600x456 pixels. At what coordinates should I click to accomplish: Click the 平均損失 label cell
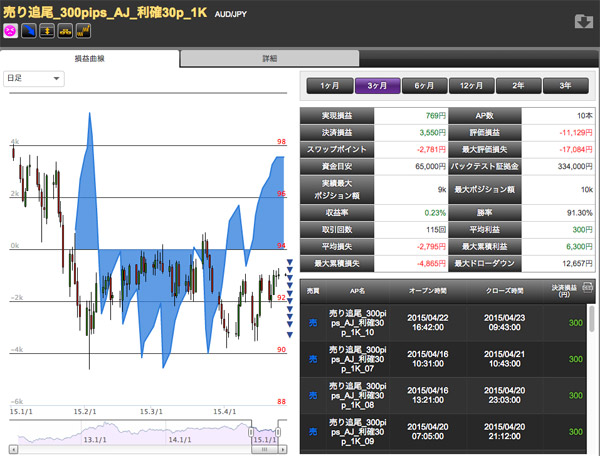point(337,246)
